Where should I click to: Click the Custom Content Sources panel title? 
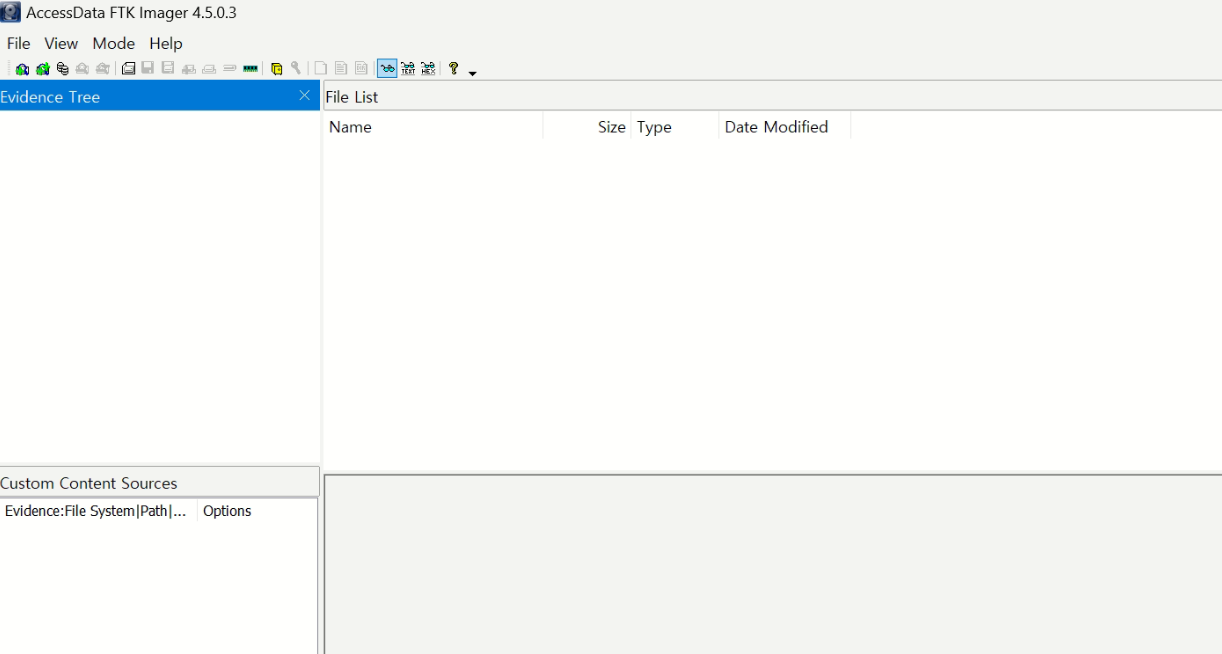click(89, 483)
